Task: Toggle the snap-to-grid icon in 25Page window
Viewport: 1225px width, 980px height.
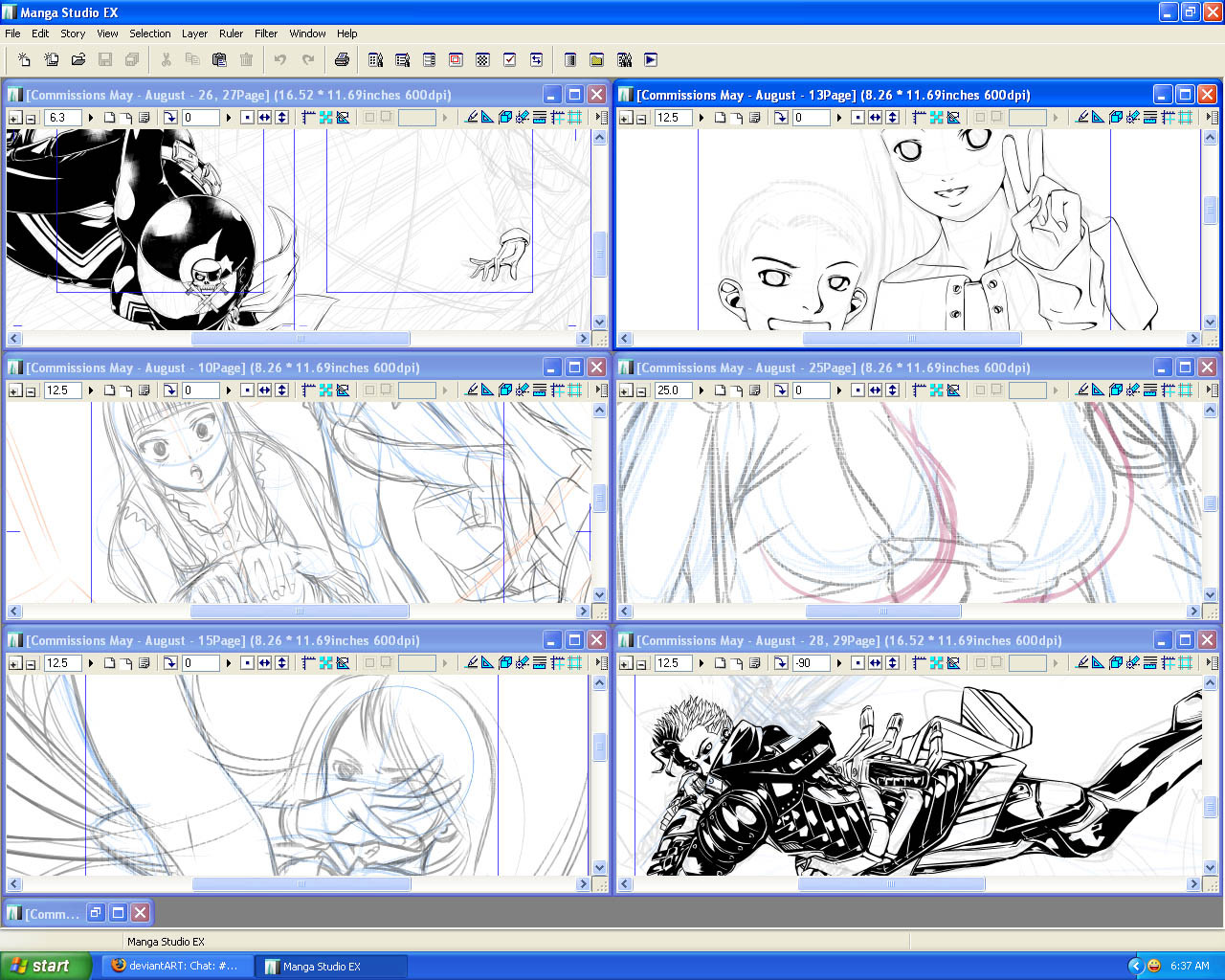Action: pos(1185,390)
